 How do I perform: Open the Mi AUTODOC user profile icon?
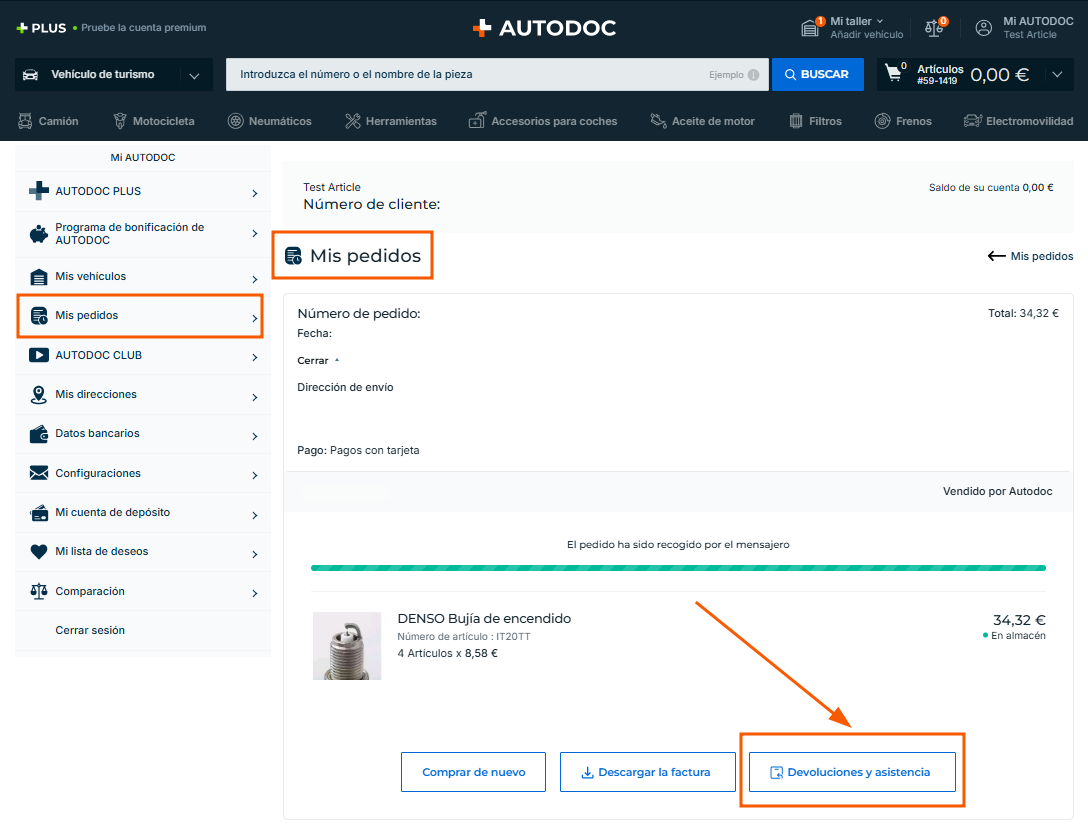(984, 28)
